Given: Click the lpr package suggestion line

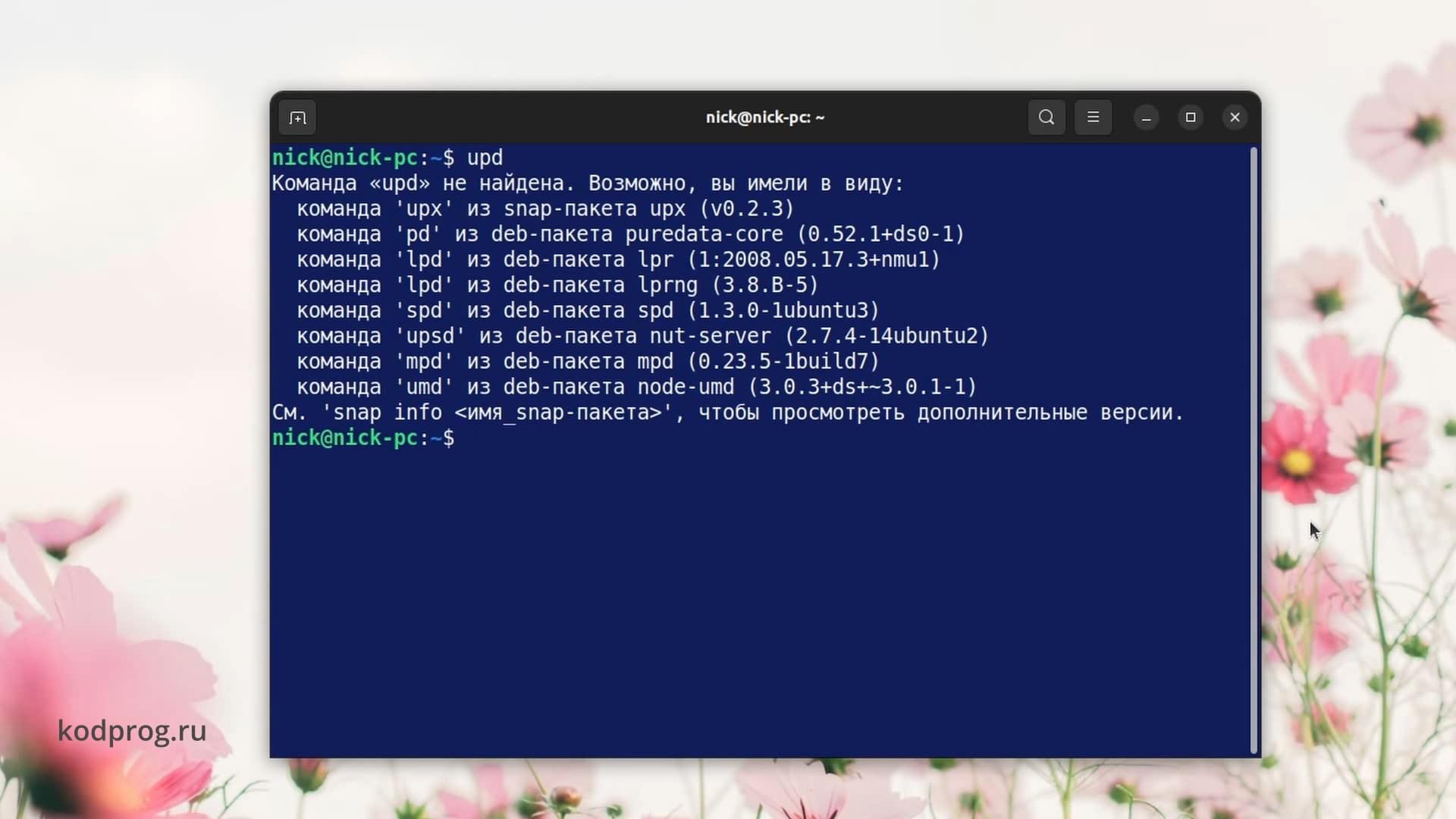Looking at the screenshot, I should pyautogui.click(x=619, y=259).
